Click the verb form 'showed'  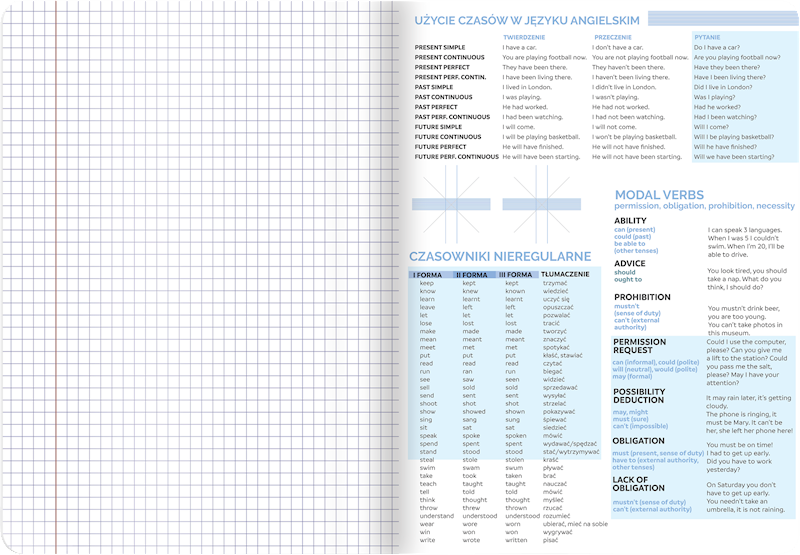[x=473, y=412]
